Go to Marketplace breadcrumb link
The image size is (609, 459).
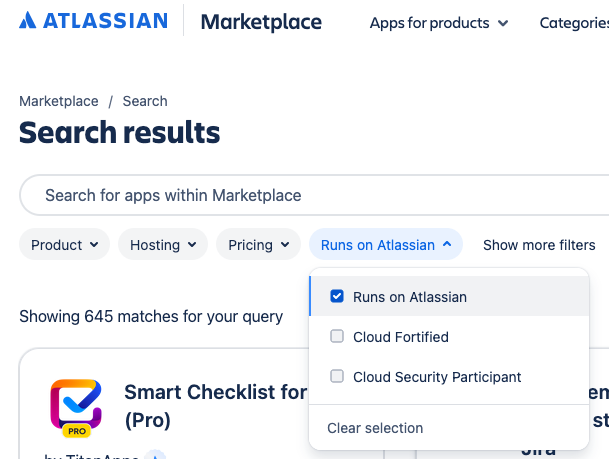(59, 101)
